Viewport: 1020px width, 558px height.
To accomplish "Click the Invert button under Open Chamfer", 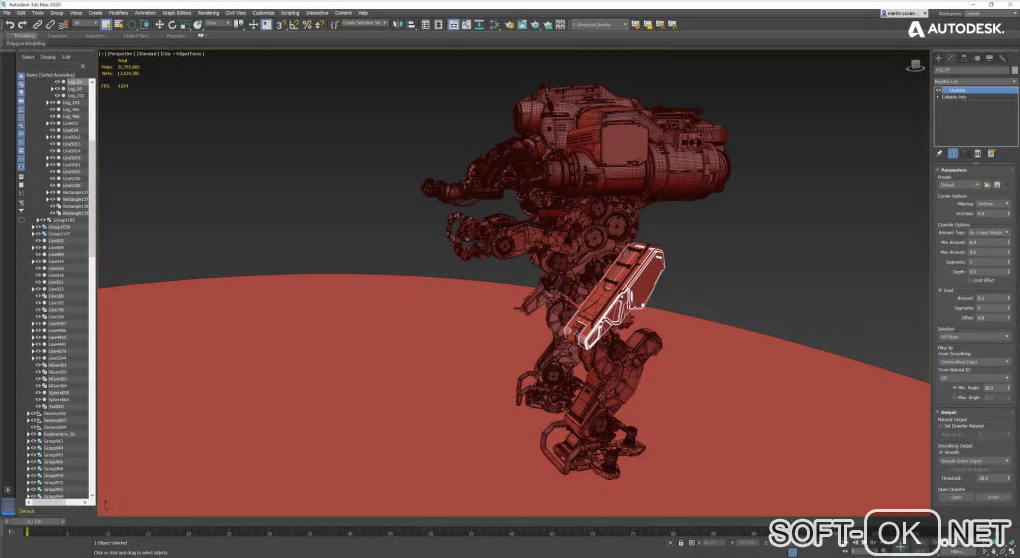I will pyautogui.click(x=993, y=496).
